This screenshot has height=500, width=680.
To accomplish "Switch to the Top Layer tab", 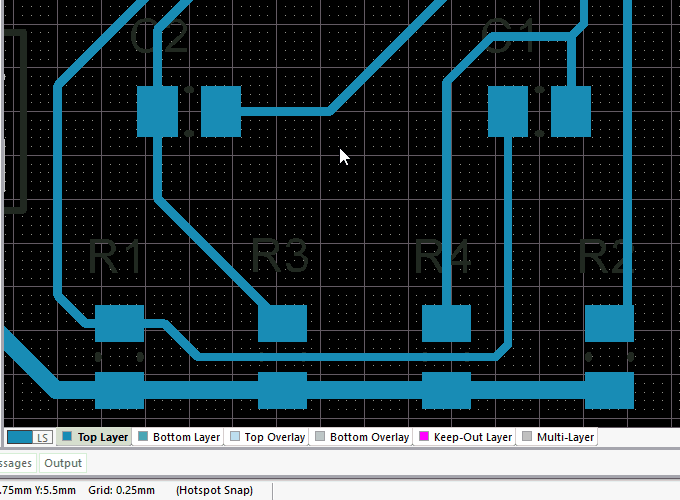I will 94,437.
